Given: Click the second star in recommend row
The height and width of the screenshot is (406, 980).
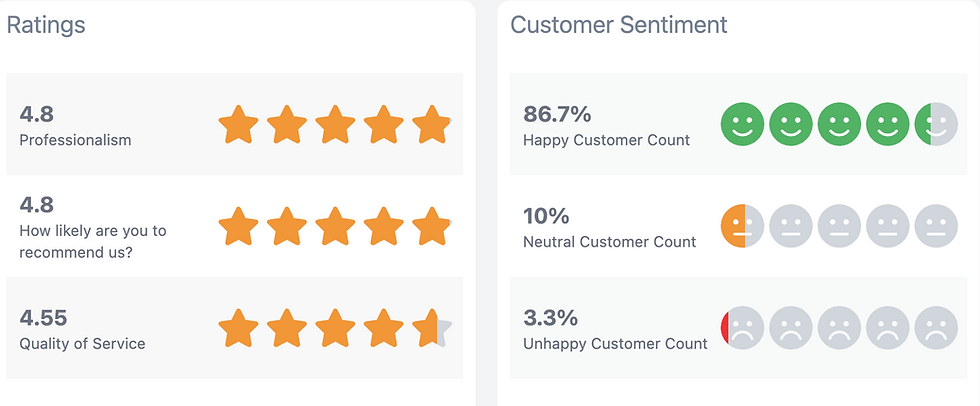Looking at the screenshot, I should click(287, 227).
